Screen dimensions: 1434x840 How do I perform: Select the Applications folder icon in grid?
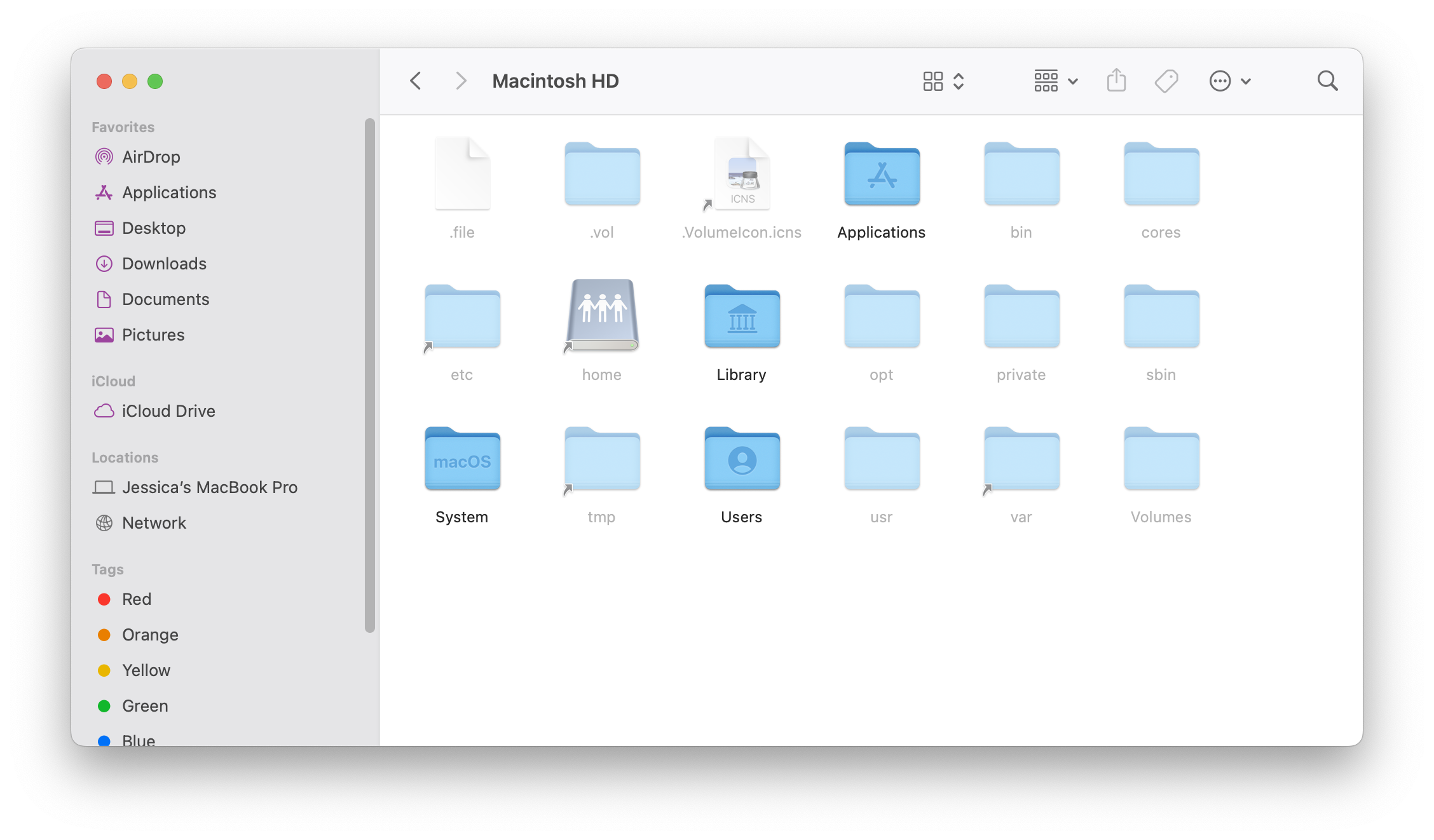[x=882, y=174]
